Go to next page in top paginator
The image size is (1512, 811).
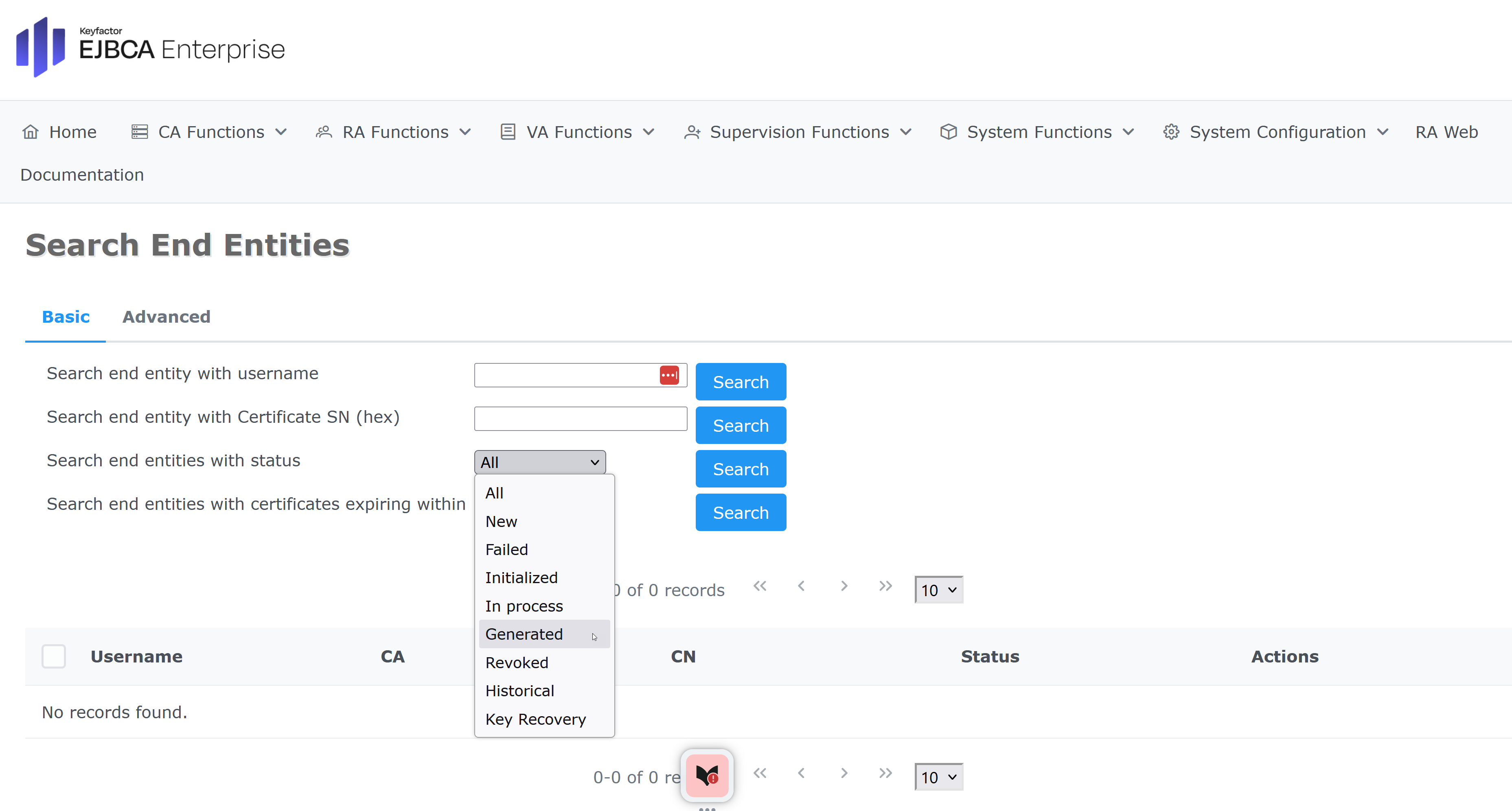click(x=844, y=586)
